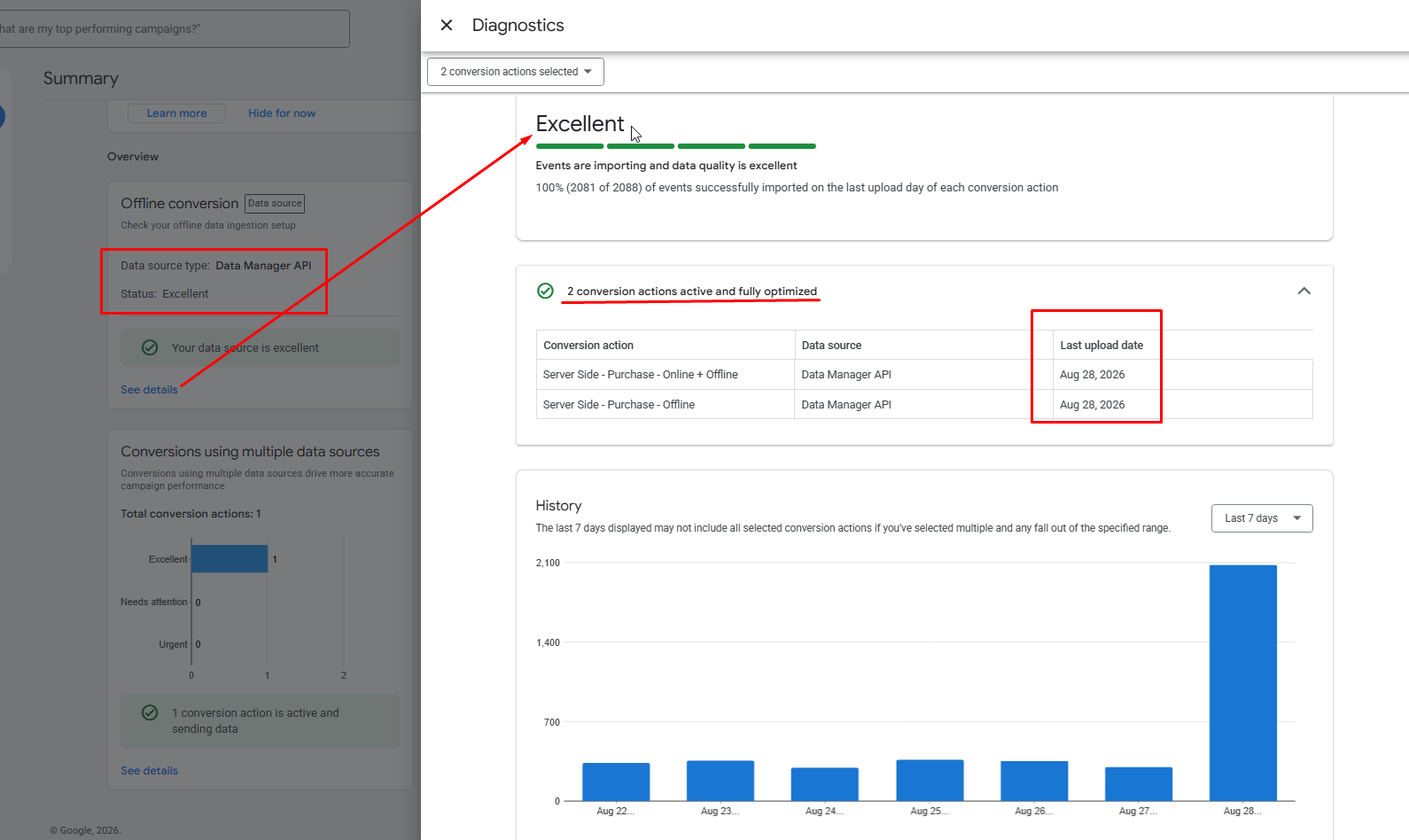Click the Learn more button in Summary
Screen dimensions: 1409x840
(176, 113)
